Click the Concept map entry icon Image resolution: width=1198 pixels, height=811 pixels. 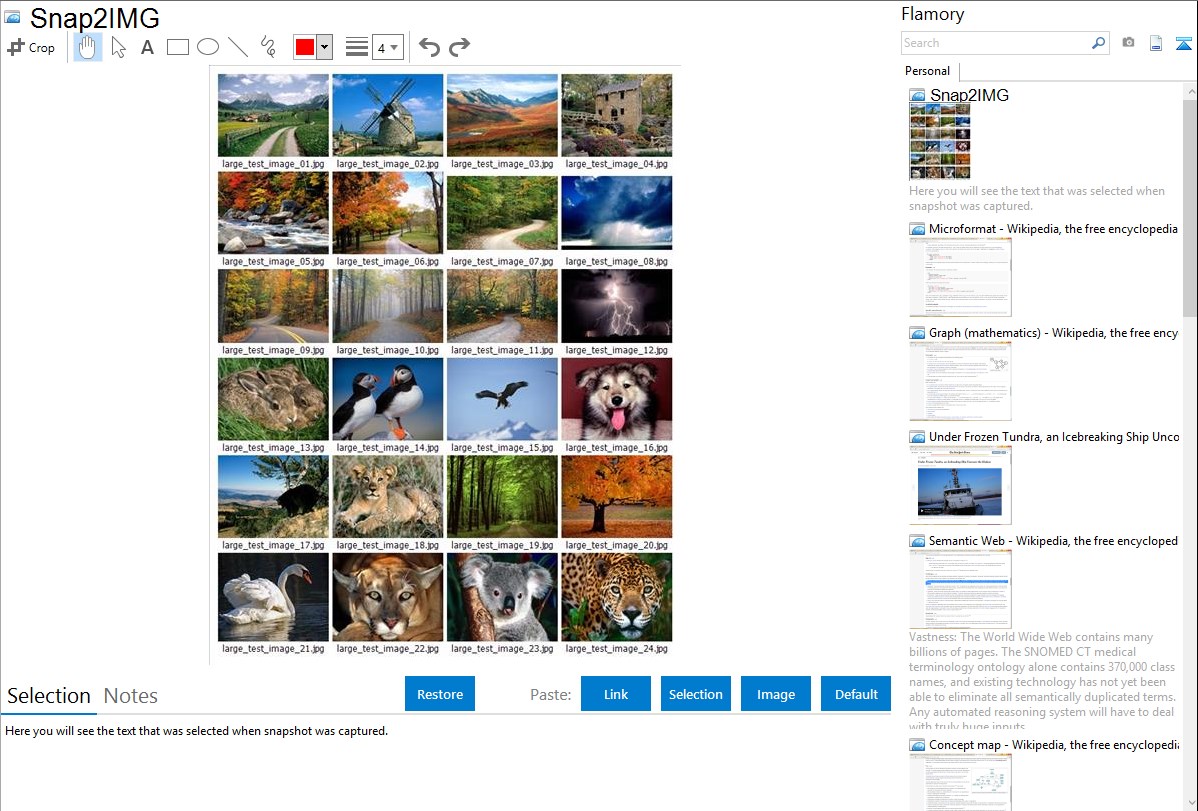click(917, 745)
